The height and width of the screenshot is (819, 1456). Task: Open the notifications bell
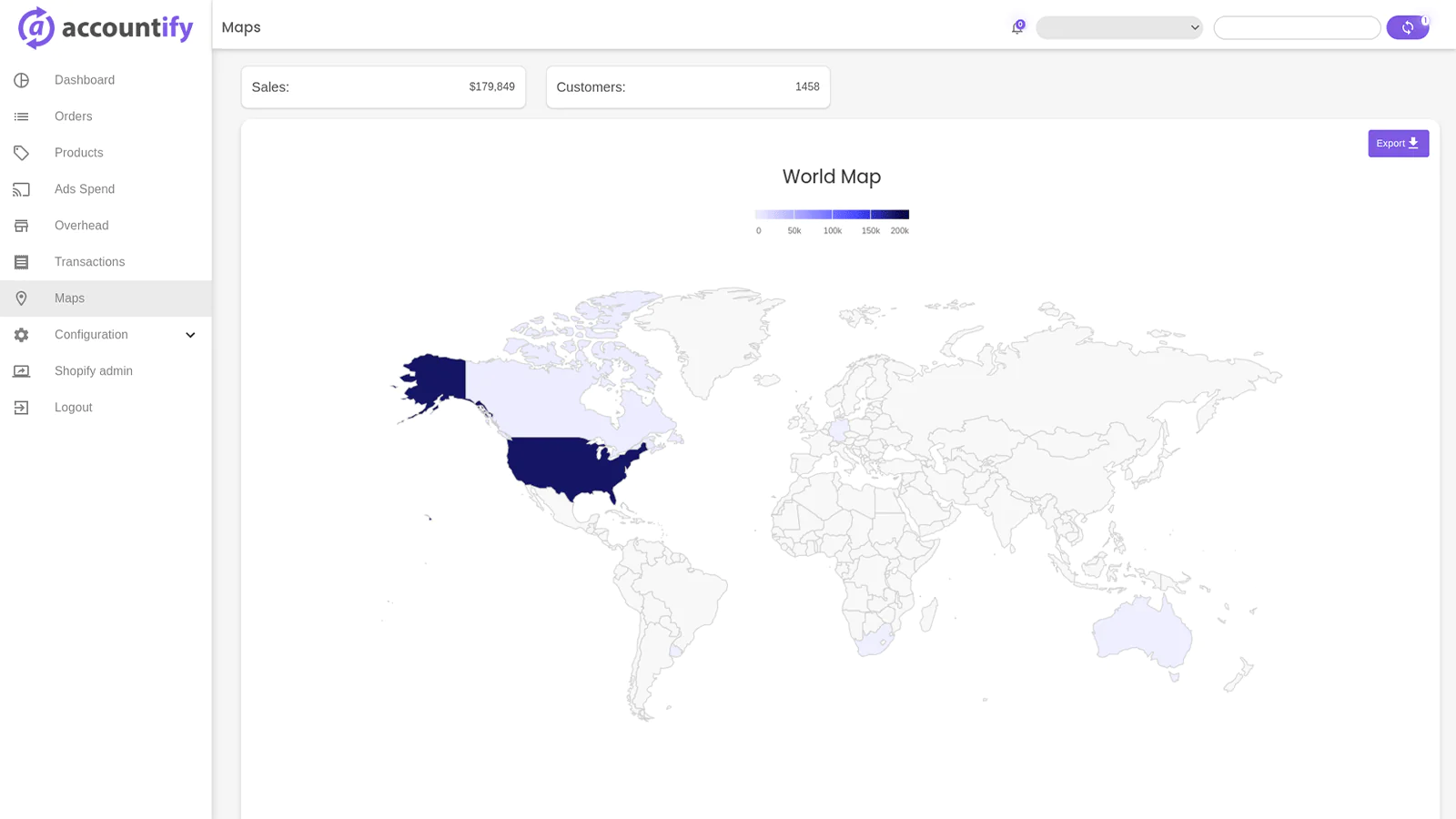pos(1017,27)
